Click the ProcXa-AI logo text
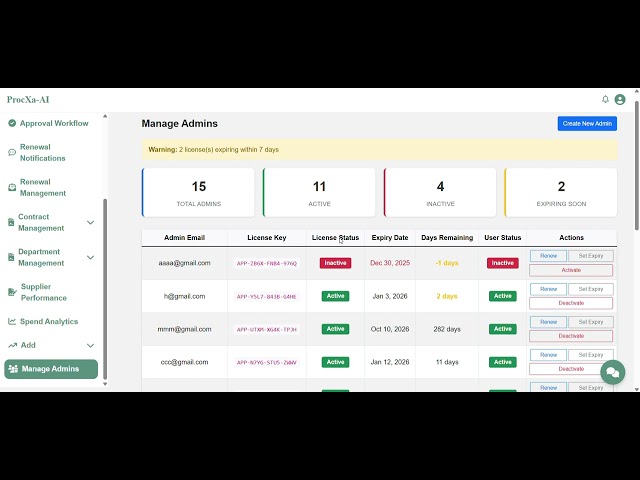 click(28, 100)
